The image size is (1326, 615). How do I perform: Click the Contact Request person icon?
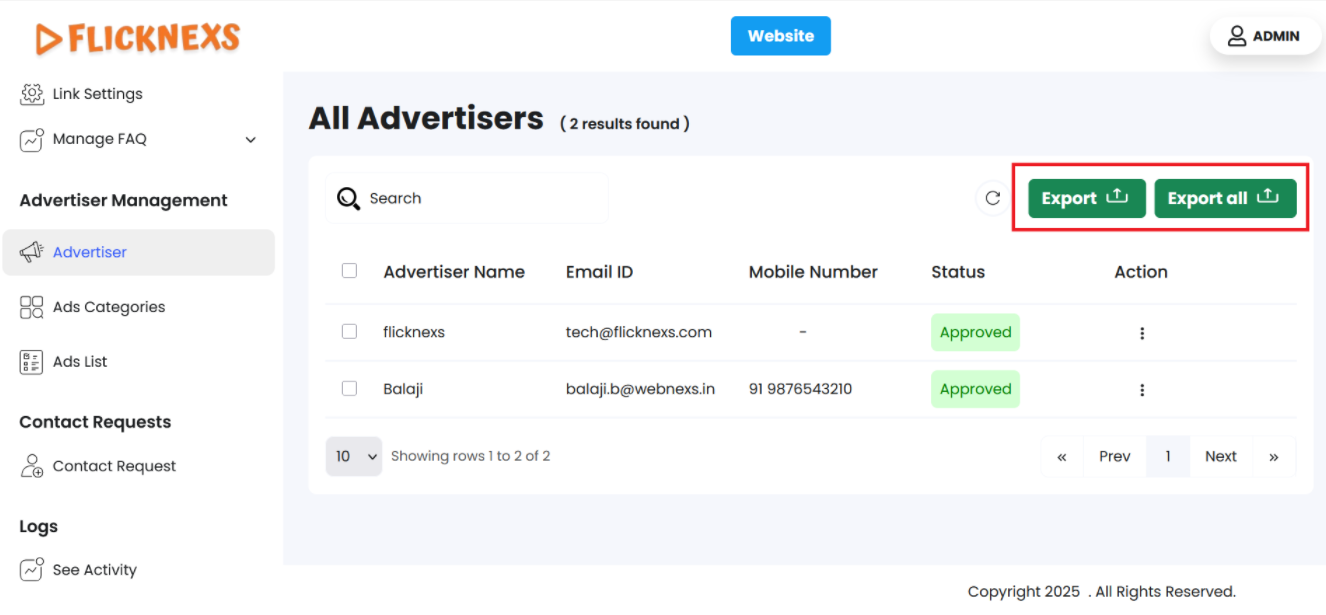(x=32, y=466)
